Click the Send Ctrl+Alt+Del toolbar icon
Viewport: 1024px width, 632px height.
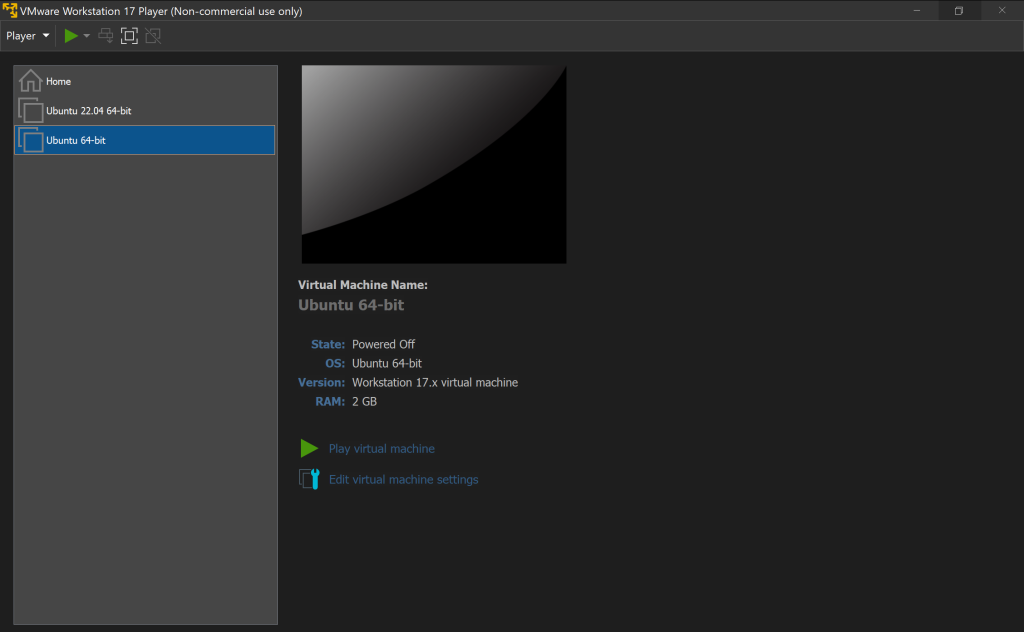(x=105, y=36)
